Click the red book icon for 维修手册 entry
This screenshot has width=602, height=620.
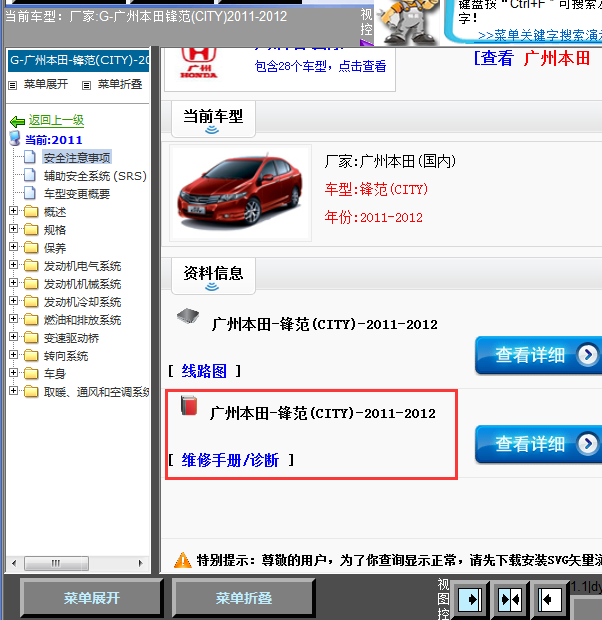click(x=189, y=405)
